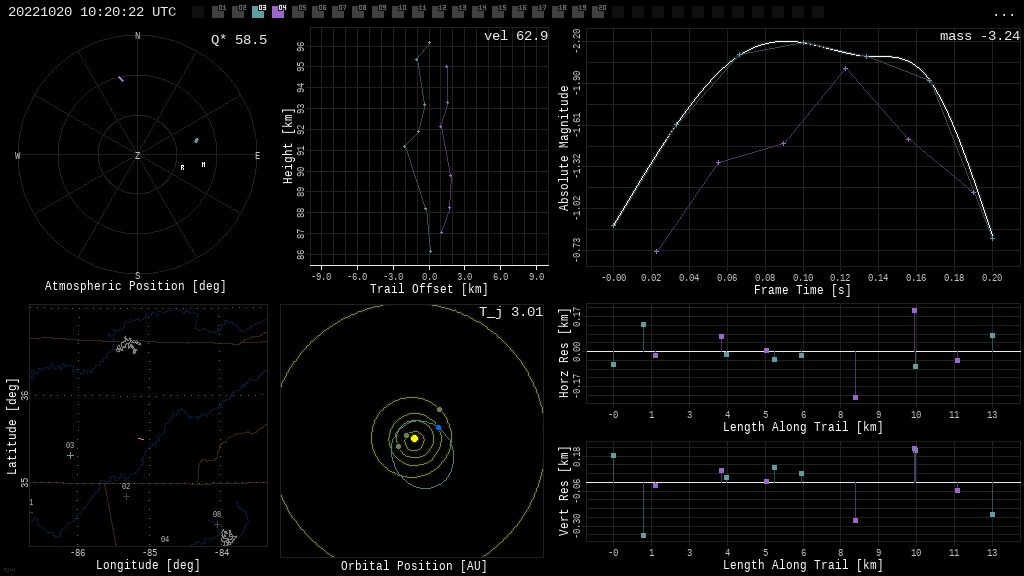Toggle the purple station 04 square
1024x576 pixels.
coord(278,12)
